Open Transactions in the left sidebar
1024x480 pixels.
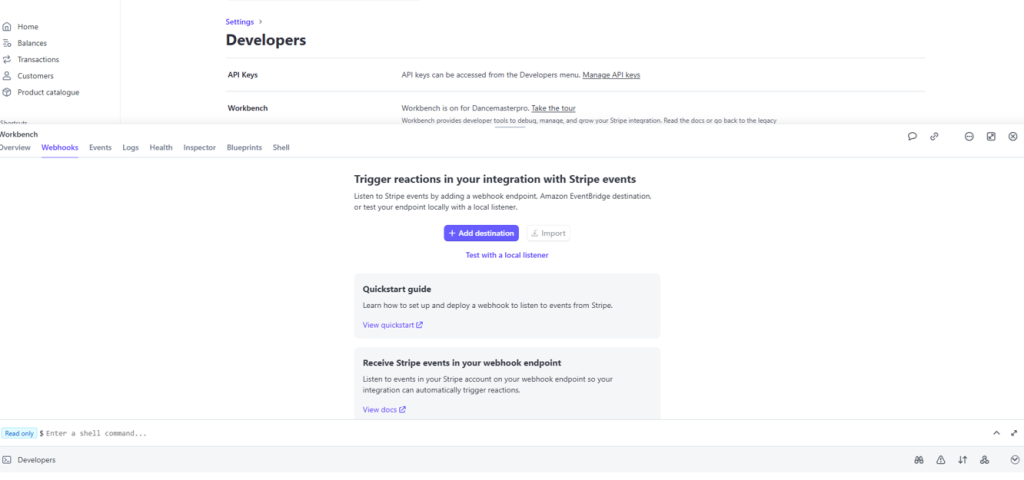(38, 60)
